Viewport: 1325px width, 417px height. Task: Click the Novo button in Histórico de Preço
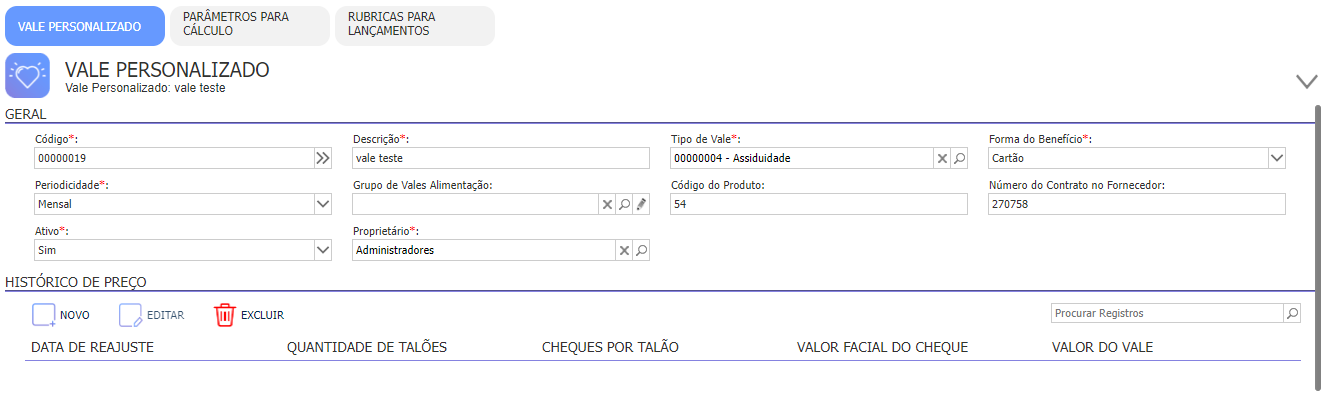(61, 315)
